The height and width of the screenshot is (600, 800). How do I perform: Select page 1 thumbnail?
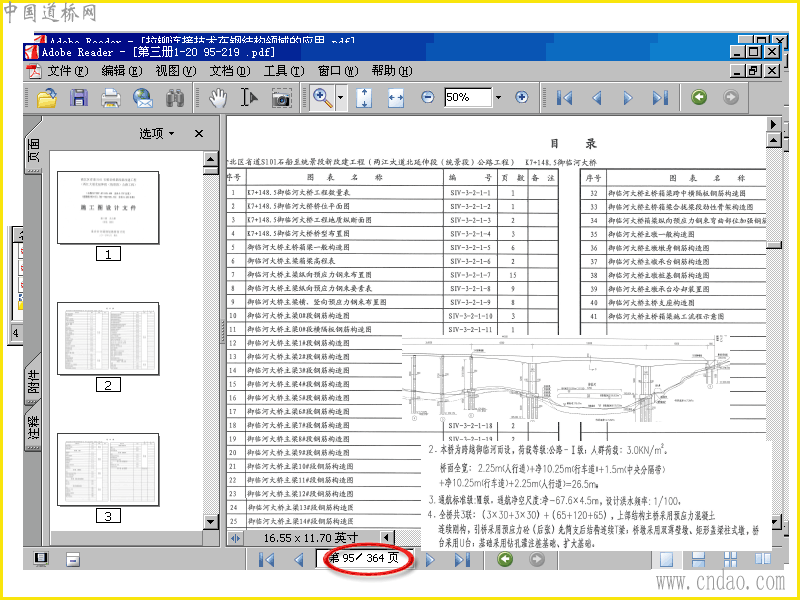pyautogui.click(x=108, y=207)
